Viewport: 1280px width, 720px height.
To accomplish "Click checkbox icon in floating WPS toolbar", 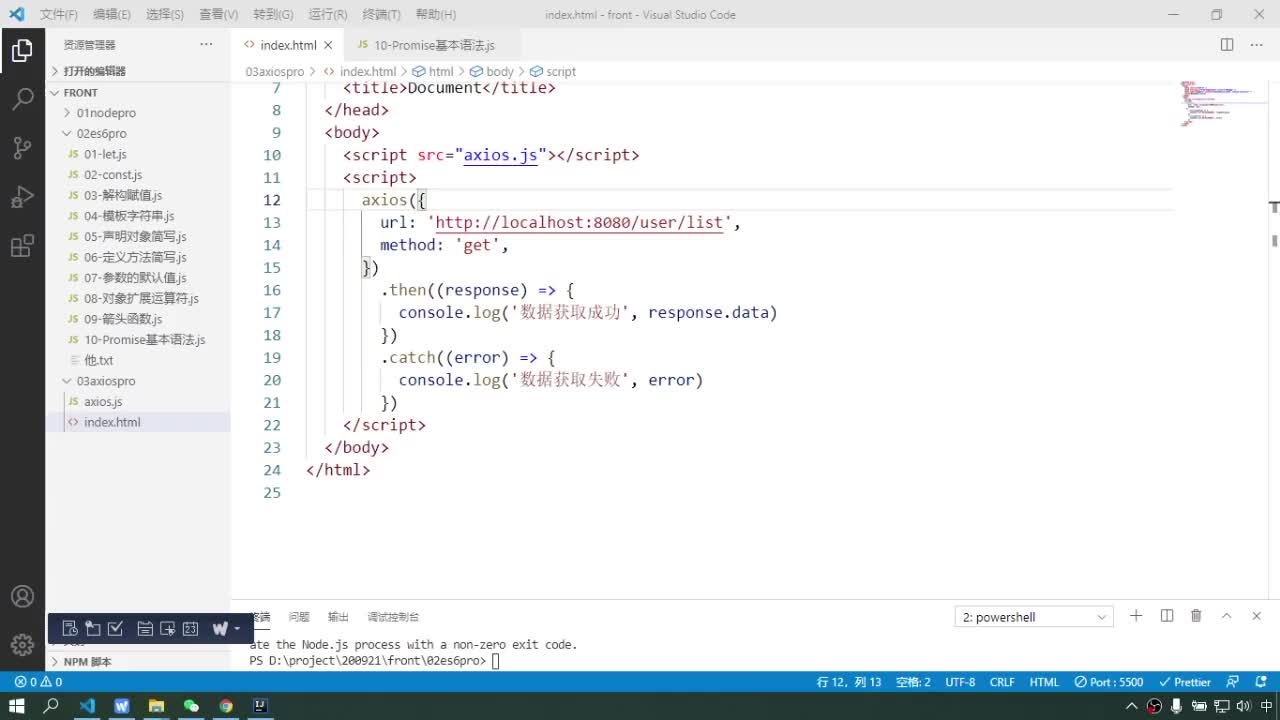I will click(115, 628).
